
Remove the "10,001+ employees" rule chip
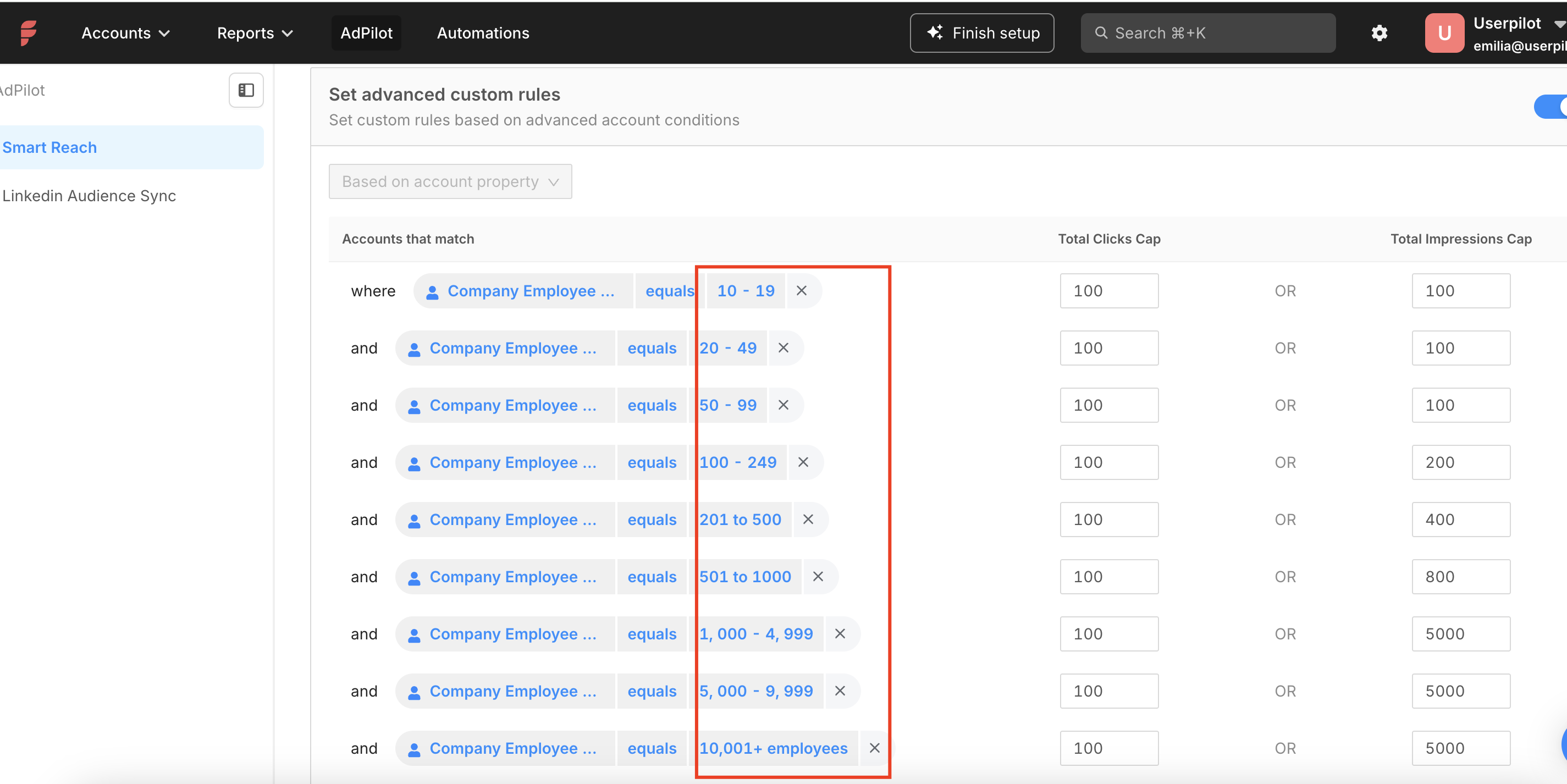coord(875,748)
